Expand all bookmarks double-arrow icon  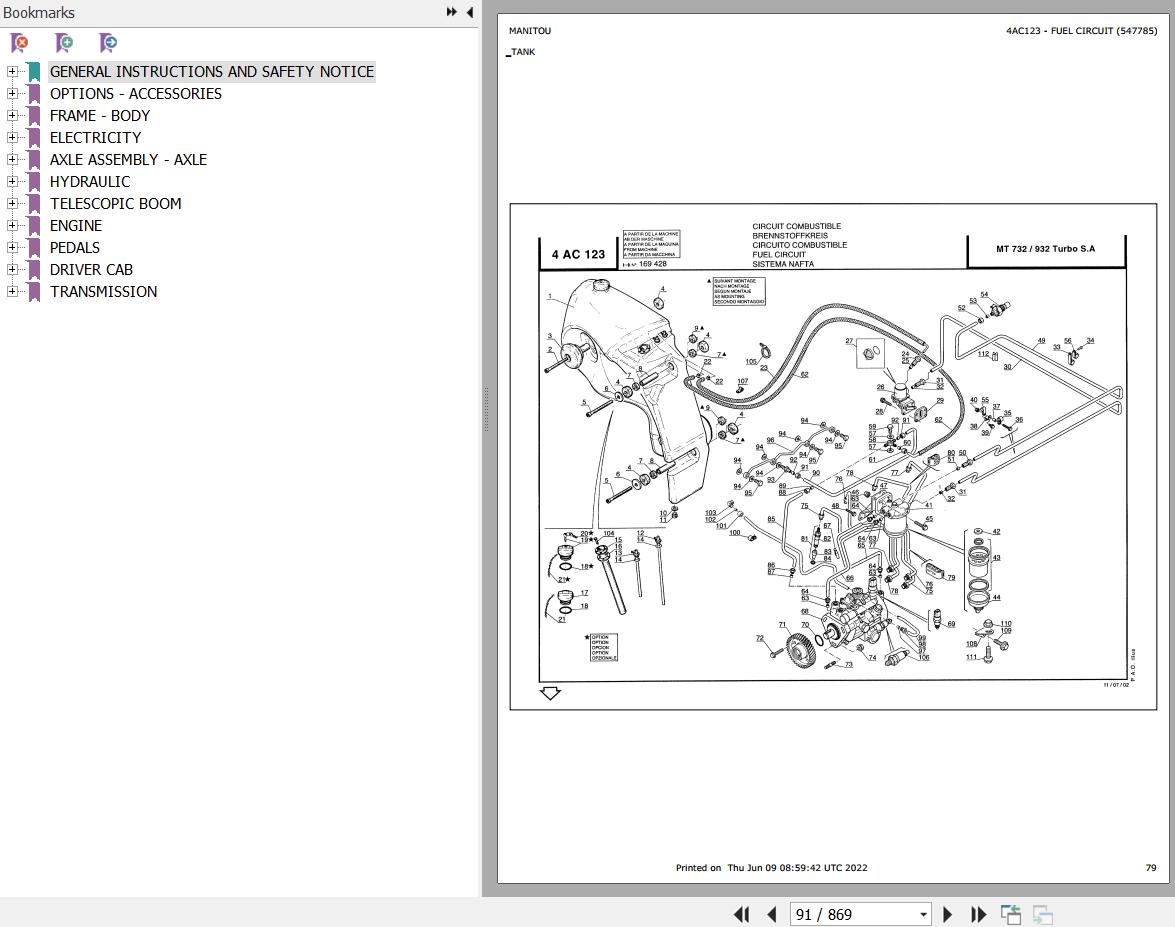tap(451, 12)
